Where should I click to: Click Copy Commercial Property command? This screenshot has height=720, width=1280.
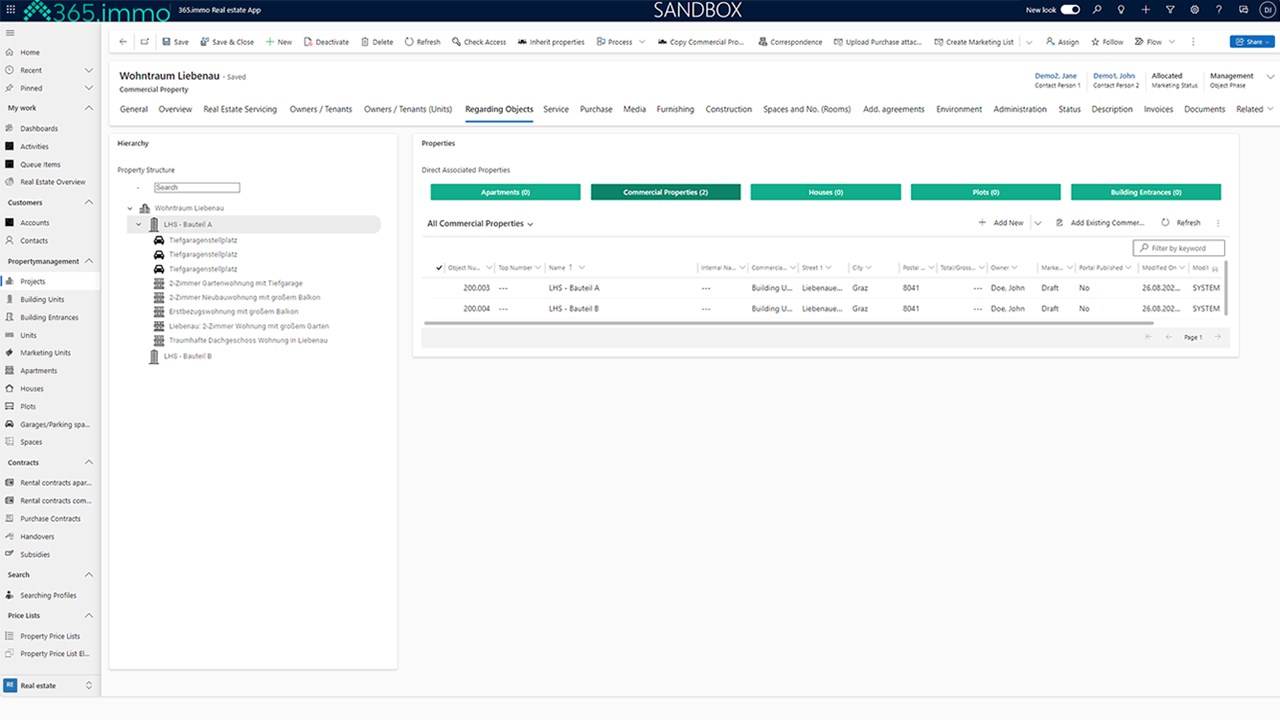(701, 42)
